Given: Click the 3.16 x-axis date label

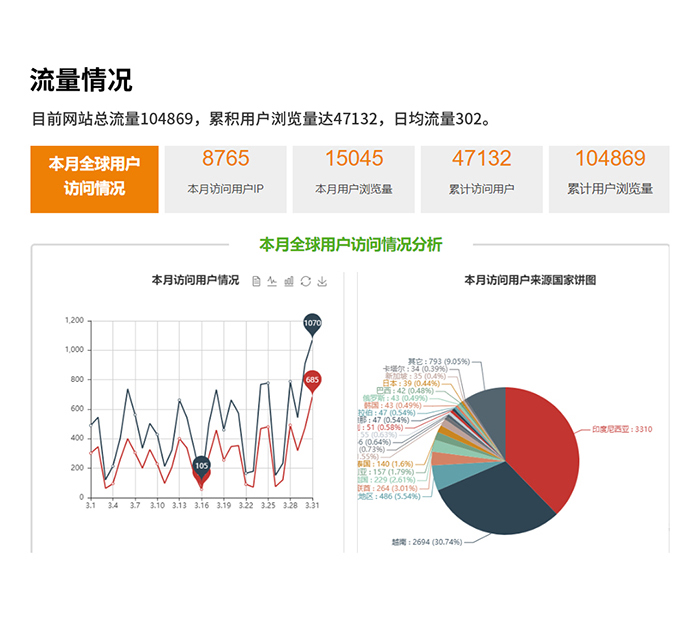Looking at the screenshot, I should tap(202, 506).
